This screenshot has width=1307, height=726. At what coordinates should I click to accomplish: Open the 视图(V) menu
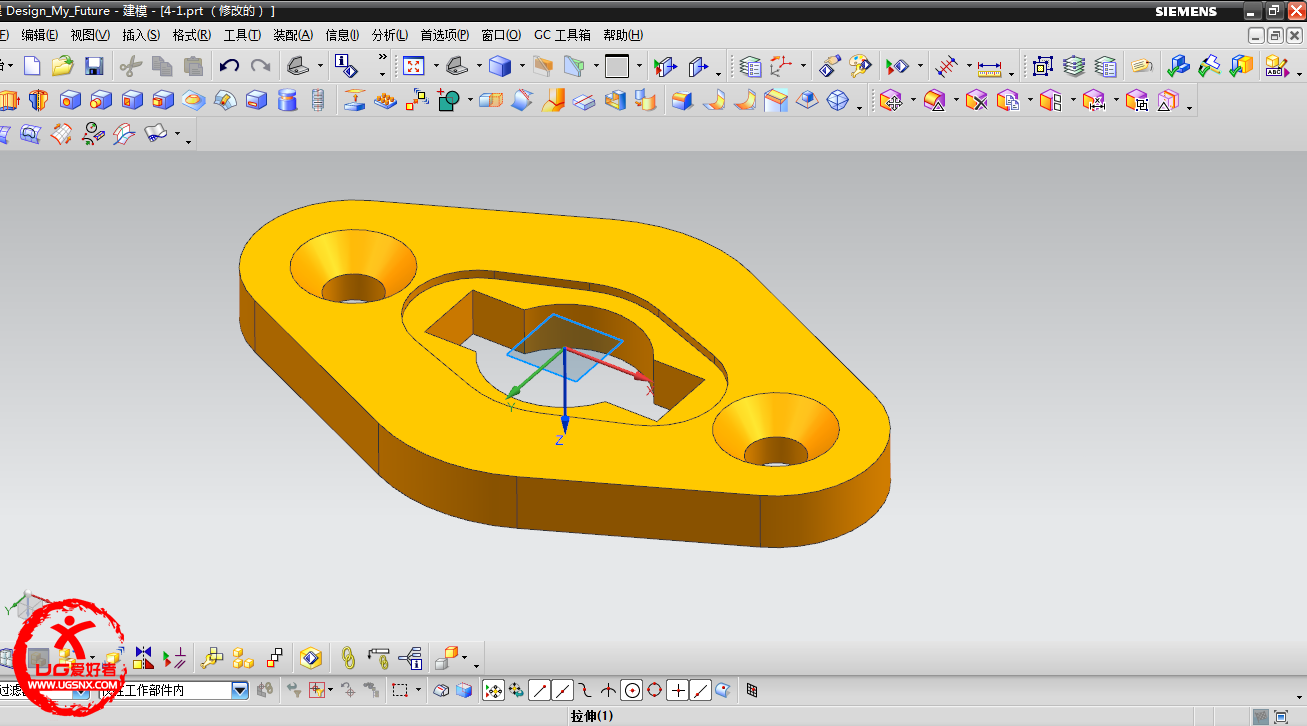pos(90,35)
